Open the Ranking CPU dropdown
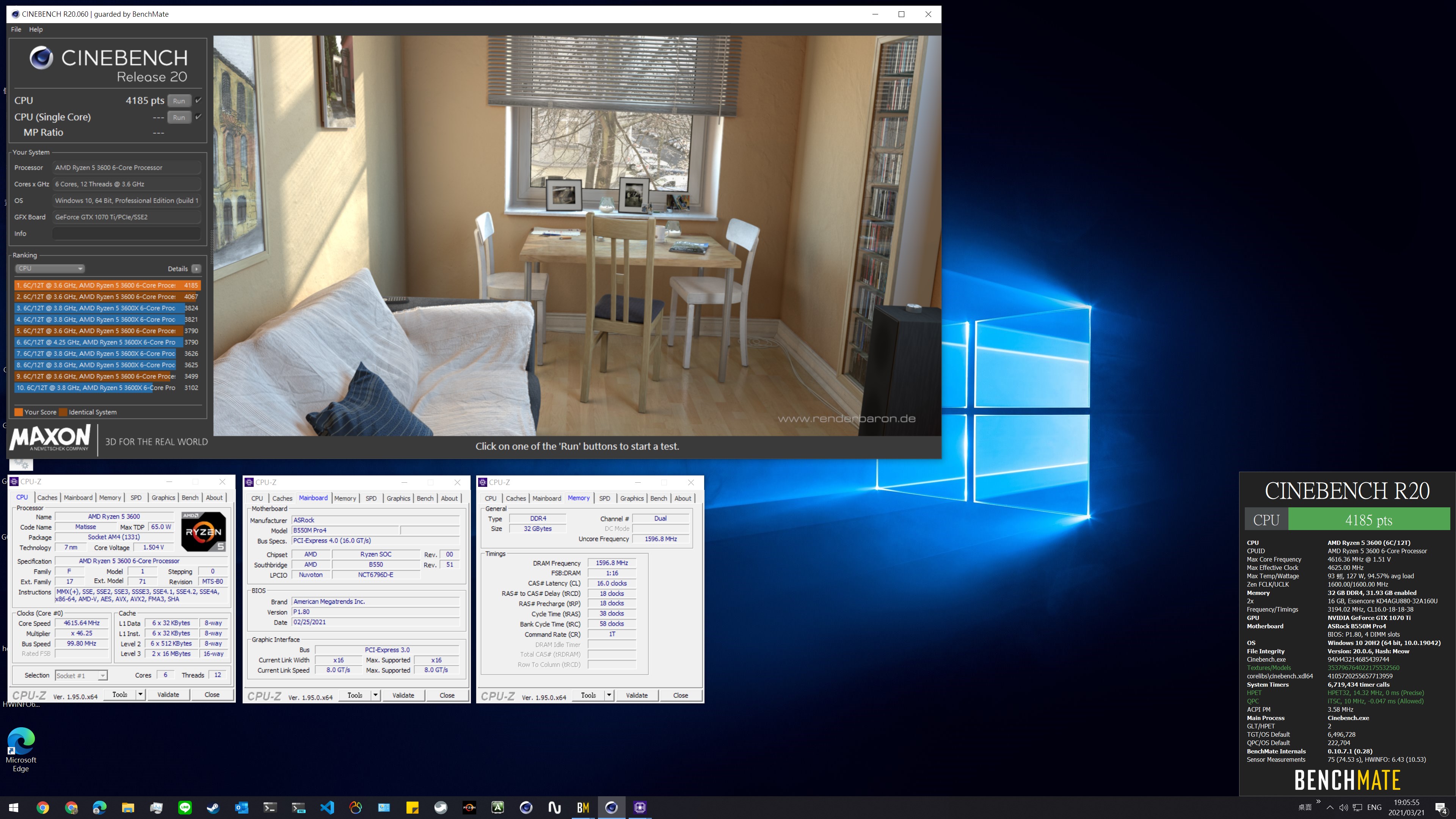This screenshot has width=1456, height=819. [x=50, y=268]
